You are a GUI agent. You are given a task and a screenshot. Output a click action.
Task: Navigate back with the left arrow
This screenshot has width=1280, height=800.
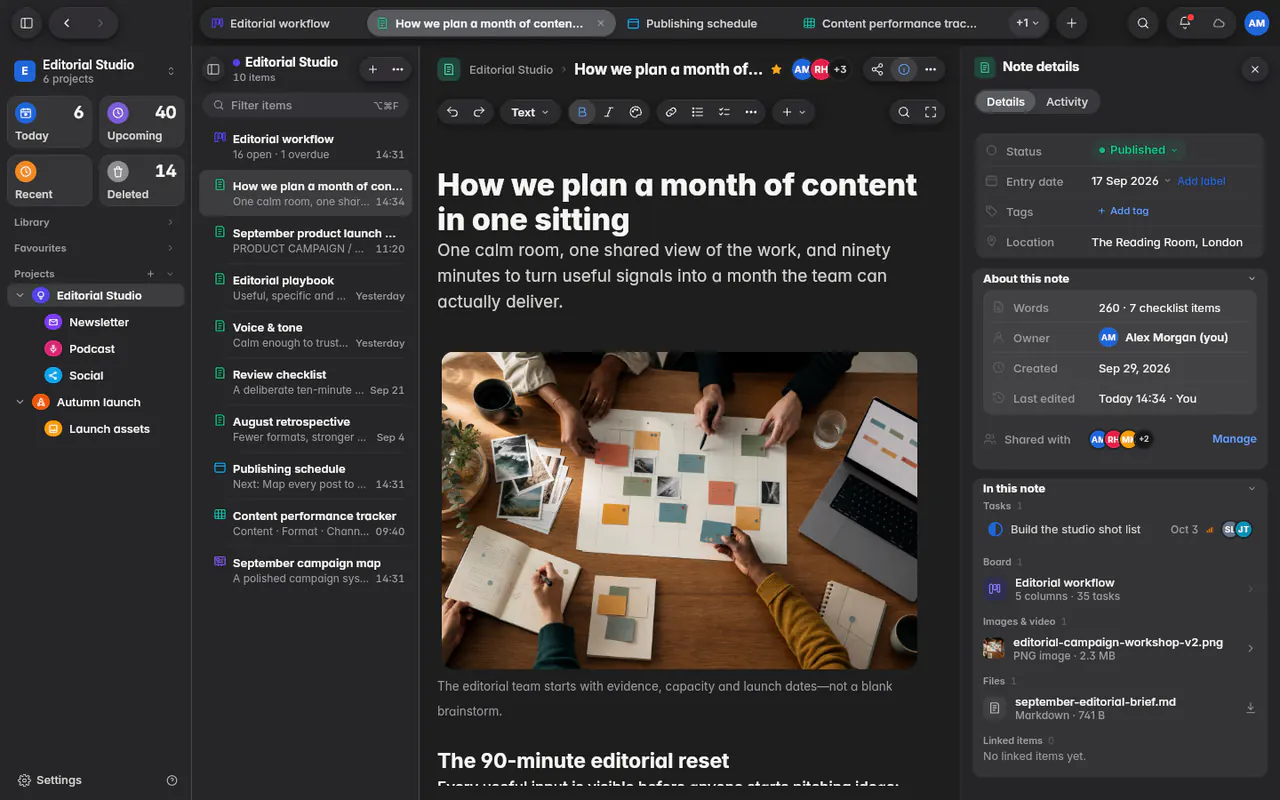[x=66, y=23]
